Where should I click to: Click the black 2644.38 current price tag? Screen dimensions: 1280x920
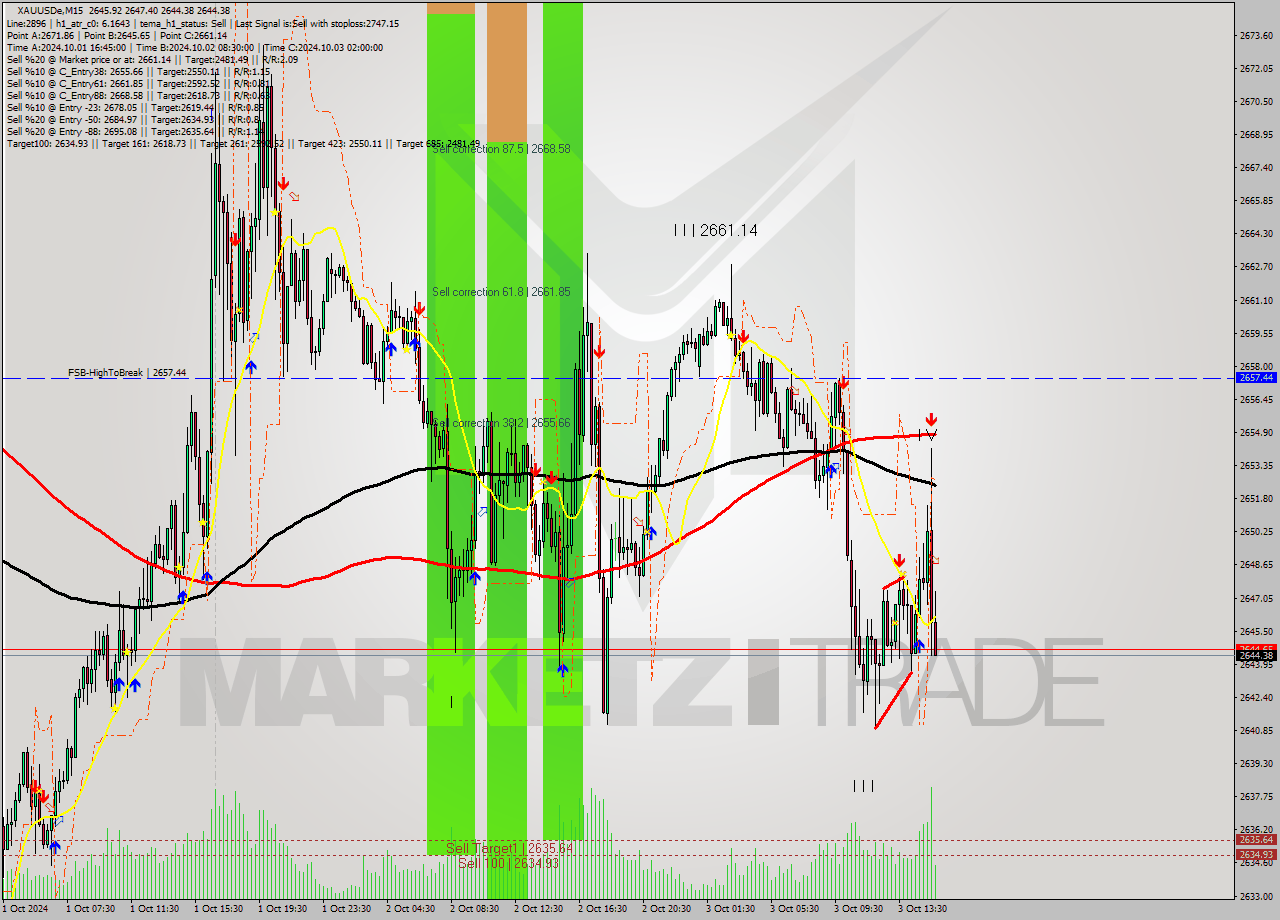coord(1256,655)
